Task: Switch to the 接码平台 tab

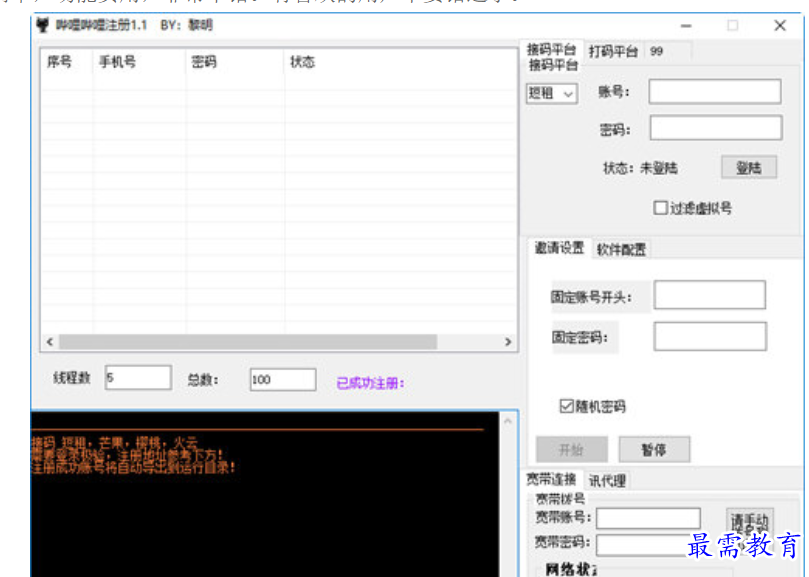Action: pyautogui.click(x=551, y=51)
